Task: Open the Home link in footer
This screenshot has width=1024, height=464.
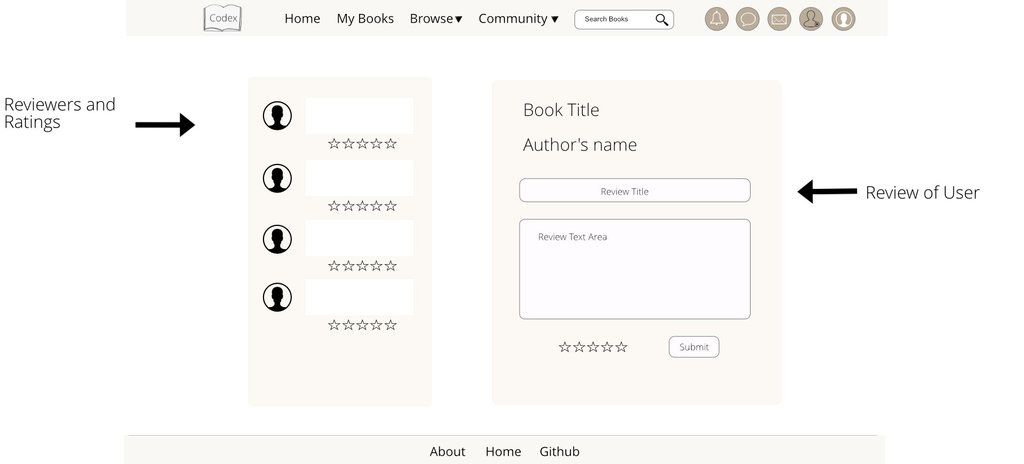Action: click(x=503, y=452)
